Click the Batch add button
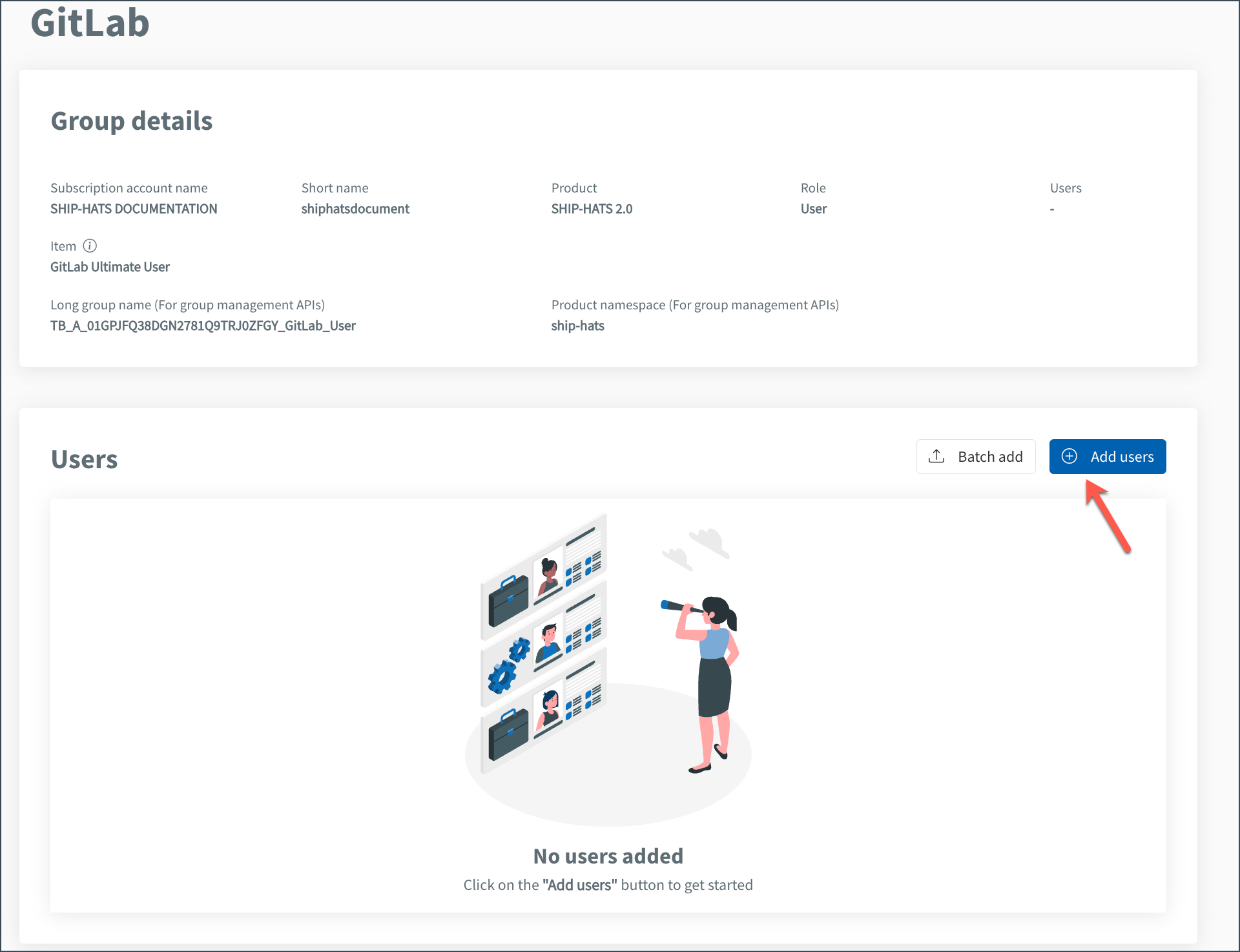Image resolution: width=1240 pixels, height=952 pixels. [975, 457]
